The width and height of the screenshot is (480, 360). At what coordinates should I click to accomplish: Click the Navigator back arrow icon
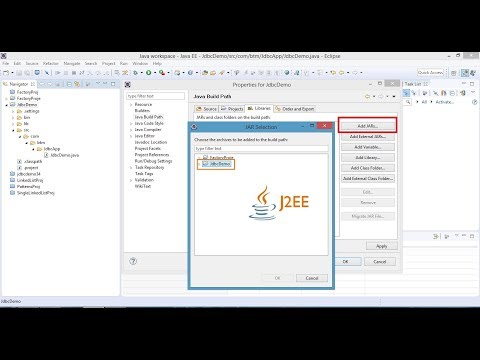(x=42, y=84)
